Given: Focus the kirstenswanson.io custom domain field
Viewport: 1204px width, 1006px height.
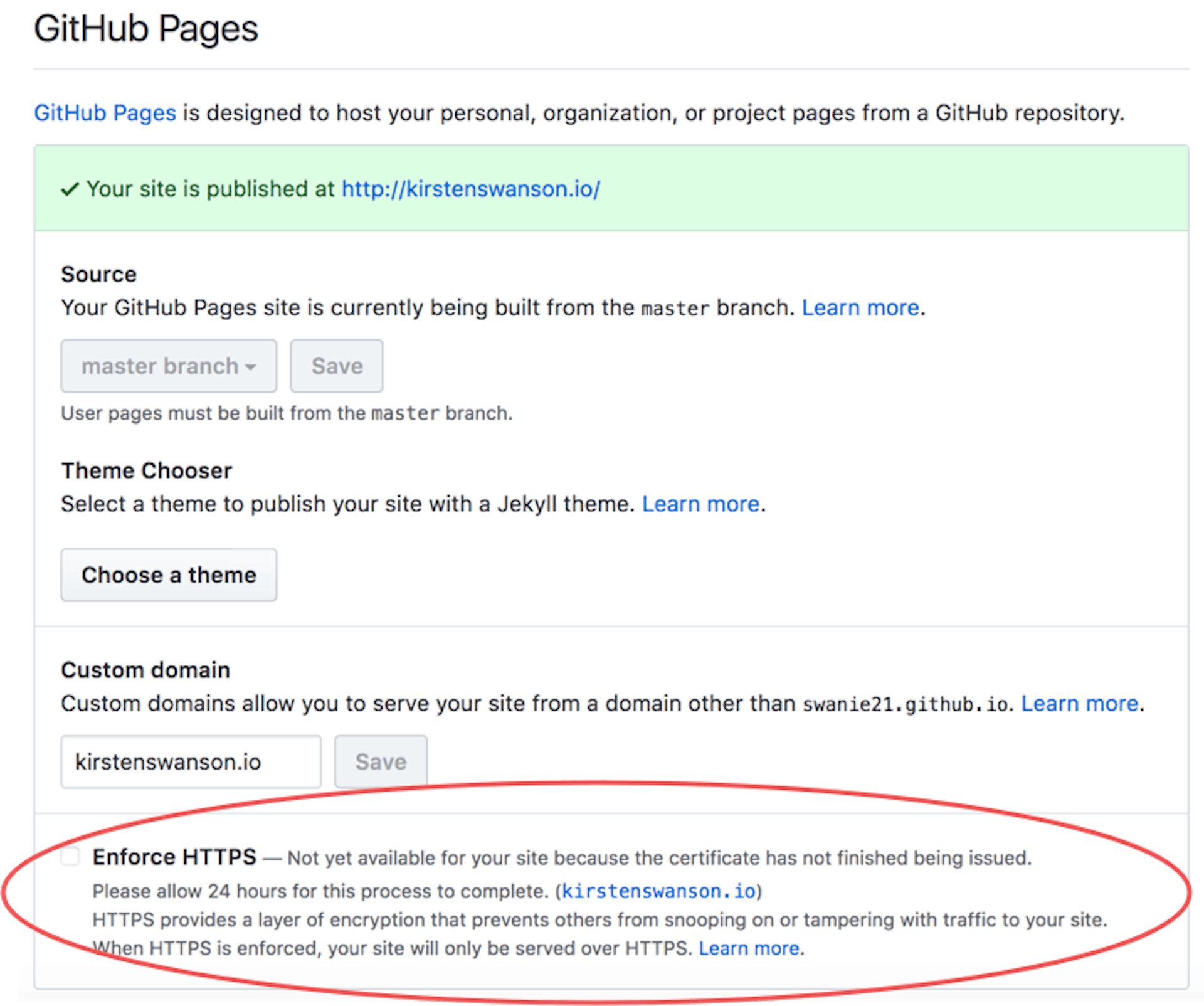Looking at the screenshot, I should tap(191, 762).
